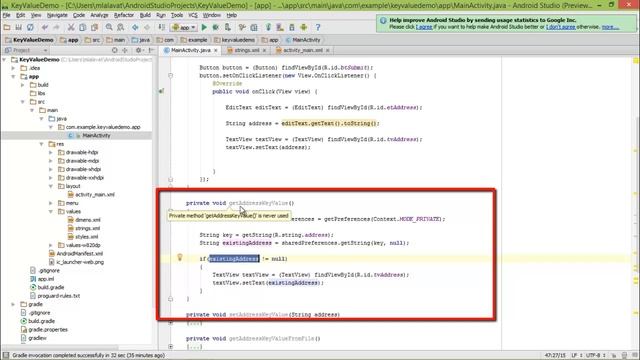640x360 pixels.
Task: Click the navigate Forward arrow icon
Action: [x=147, y=27]
